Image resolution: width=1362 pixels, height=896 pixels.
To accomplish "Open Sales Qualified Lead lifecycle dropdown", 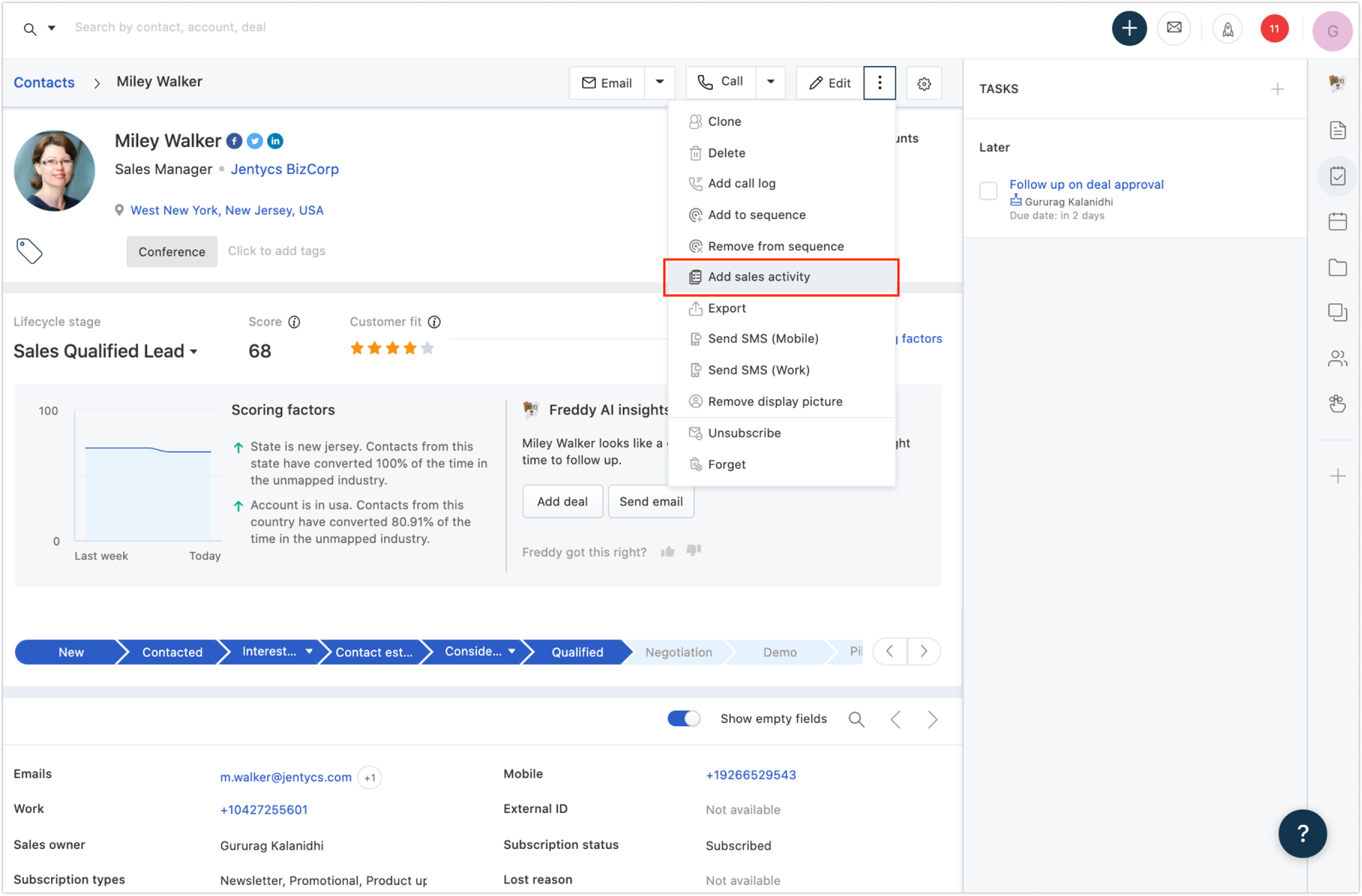I will click(x=106, y=351).
